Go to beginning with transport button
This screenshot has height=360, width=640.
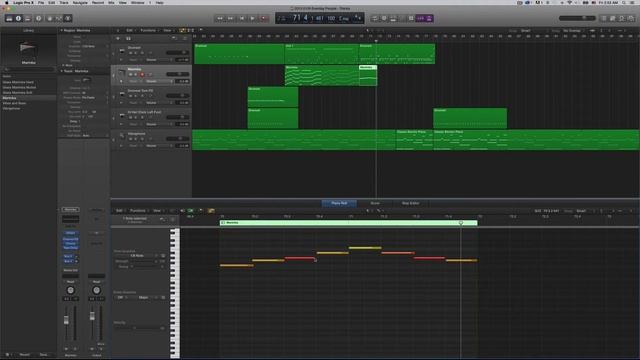(x=242, y=18)
